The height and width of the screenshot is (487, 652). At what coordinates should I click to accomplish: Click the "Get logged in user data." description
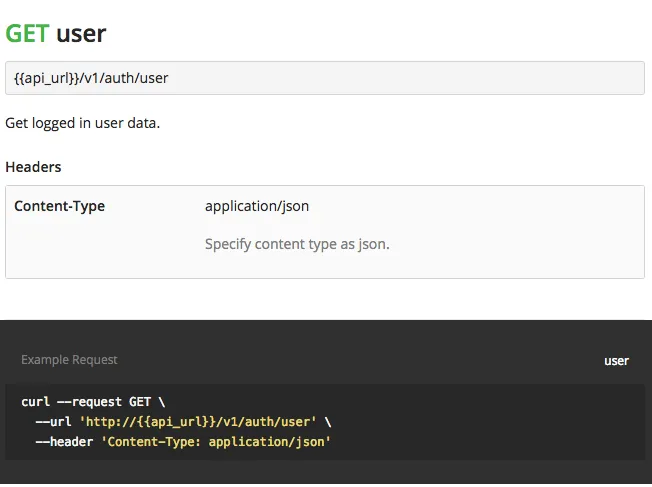(x=82, y=123)
